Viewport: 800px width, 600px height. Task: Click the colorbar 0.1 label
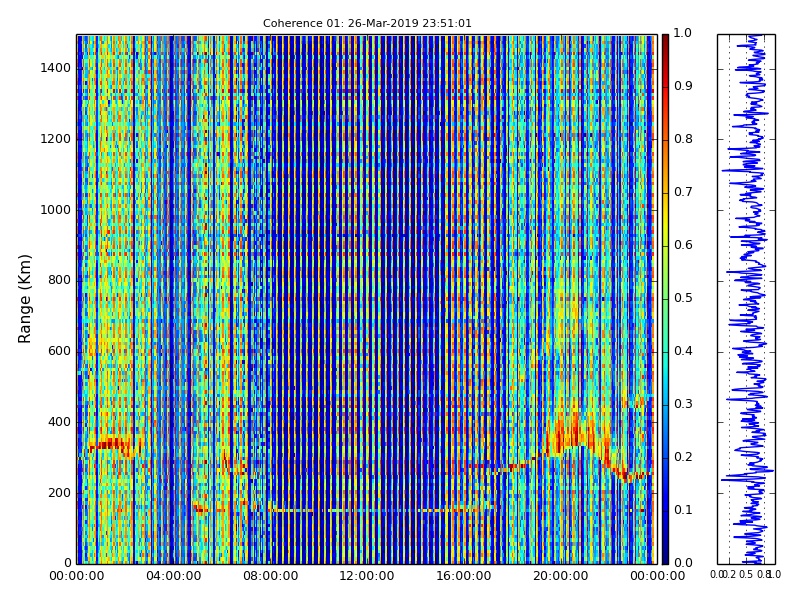(x=683, y=510)
